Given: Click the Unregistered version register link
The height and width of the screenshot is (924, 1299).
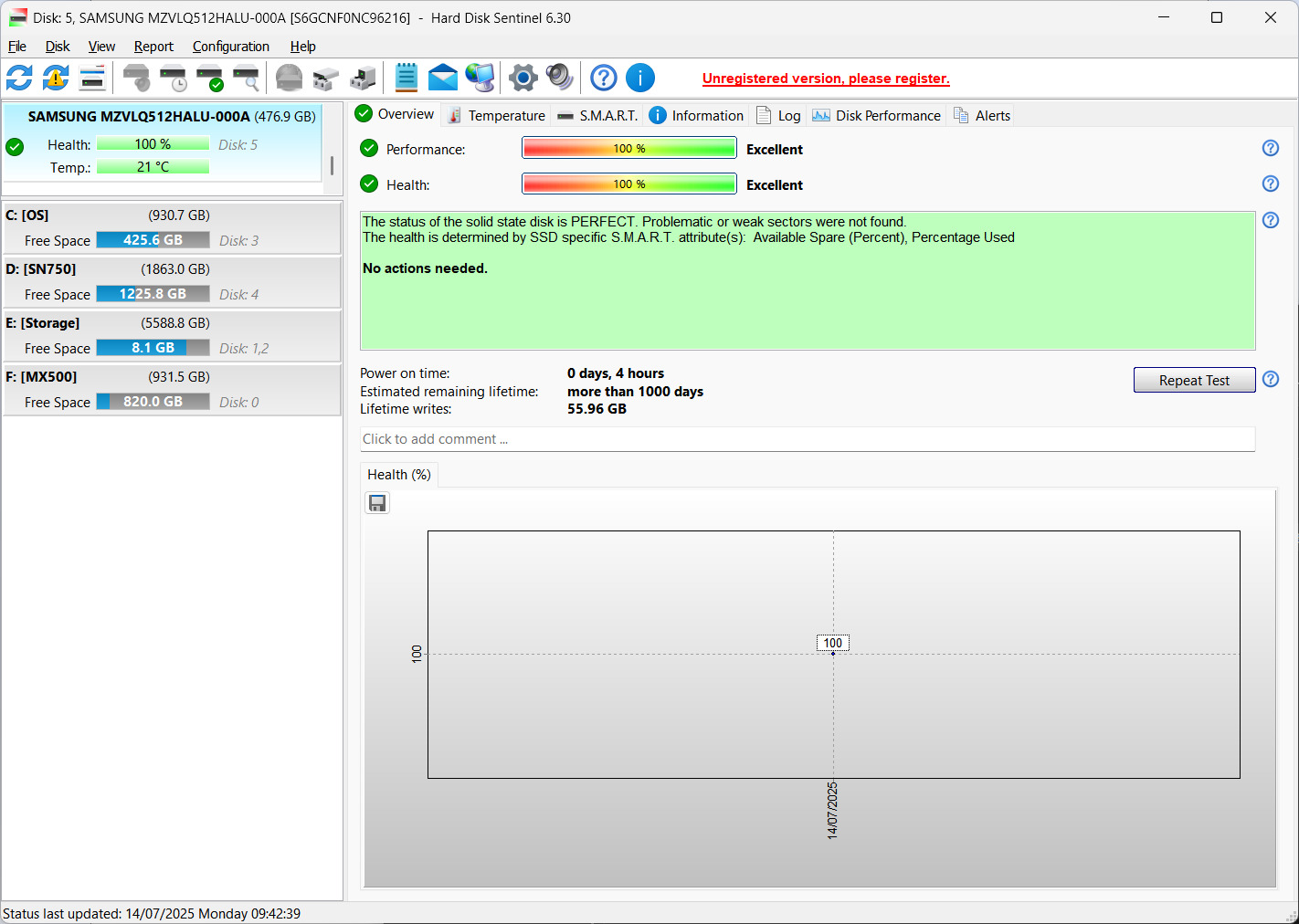Looking at the screenshot, I should [826, 79].
